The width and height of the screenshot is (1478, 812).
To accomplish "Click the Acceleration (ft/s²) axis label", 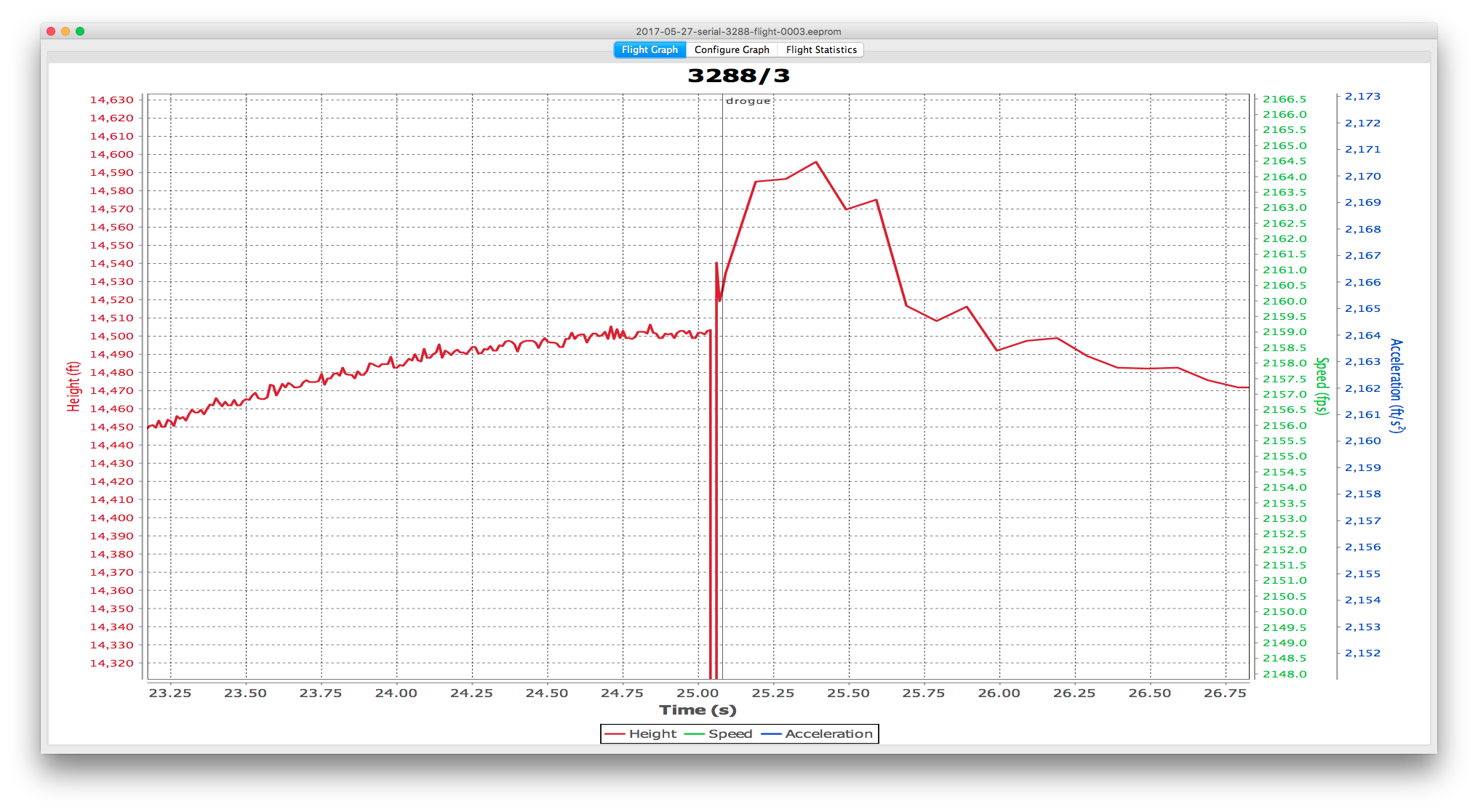I will (x=1397, y=385).
